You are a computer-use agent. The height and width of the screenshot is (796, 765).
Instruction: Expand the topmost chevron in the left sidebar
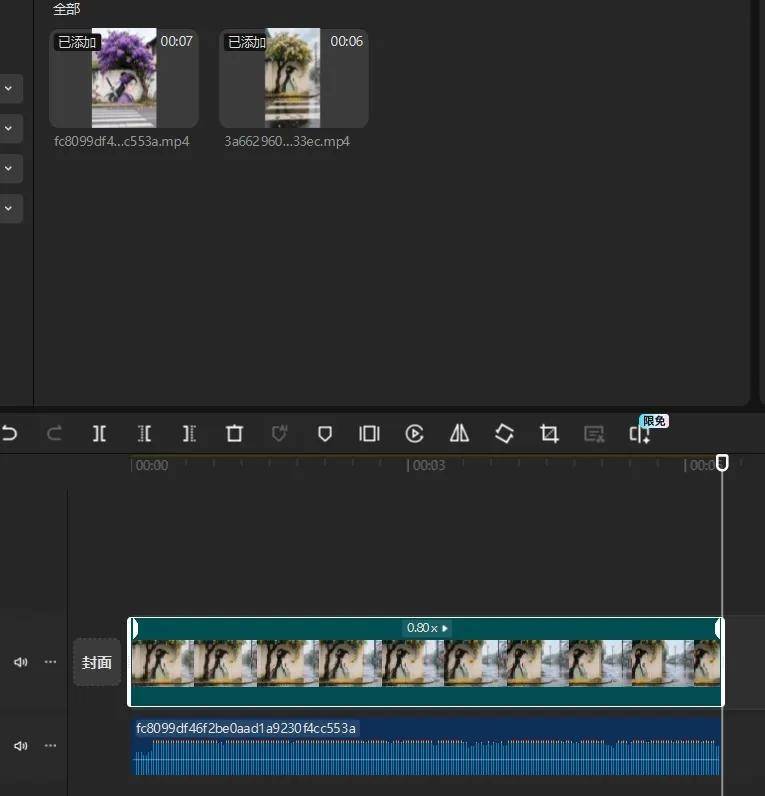coord(8,88)
